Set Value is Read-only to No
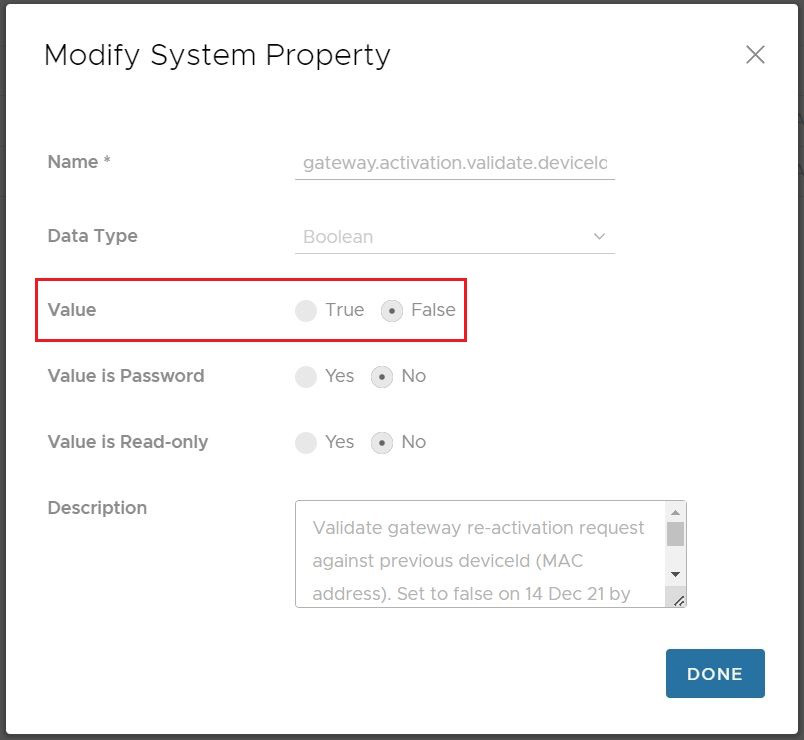The image size is (804, 740). [382, 443]
